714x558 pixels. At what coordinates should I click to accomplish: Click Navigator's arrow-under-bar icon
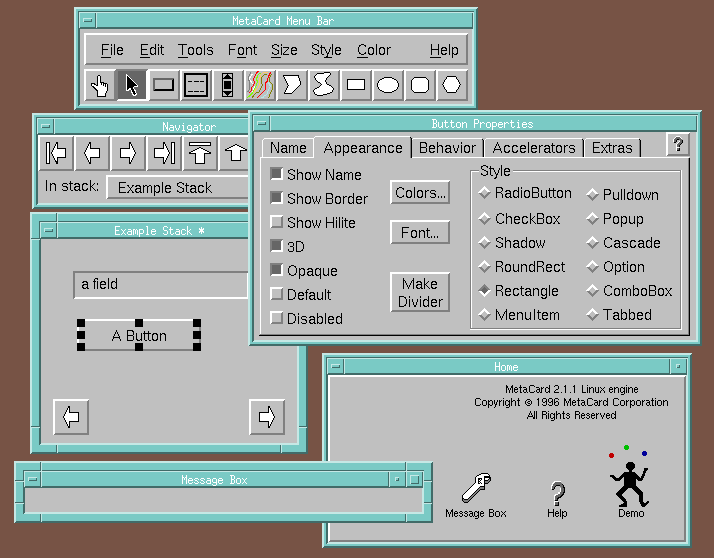tap(200, 153)
